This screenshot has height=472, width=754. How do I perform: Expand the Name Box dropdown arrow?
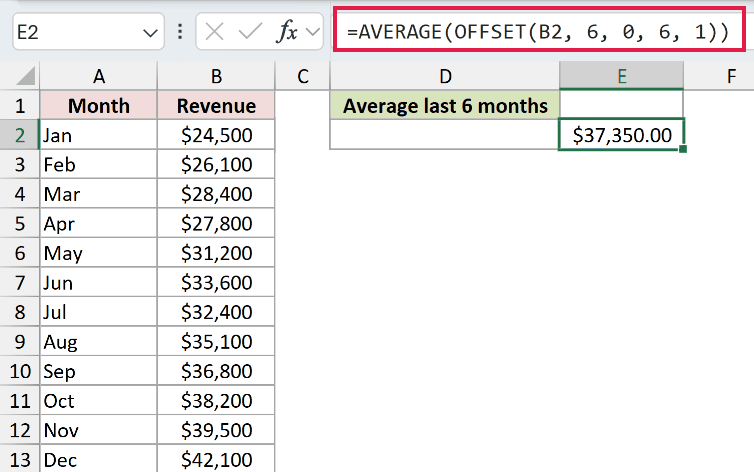[150, 33]
